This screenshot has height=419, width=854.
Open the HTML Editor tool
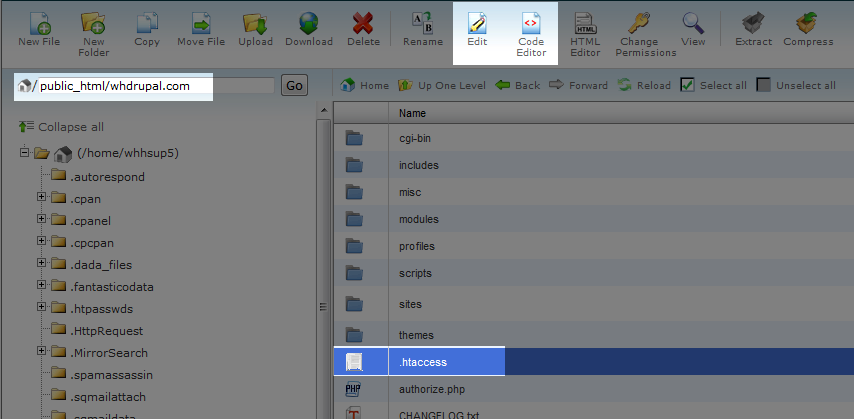tap(585, 22)
